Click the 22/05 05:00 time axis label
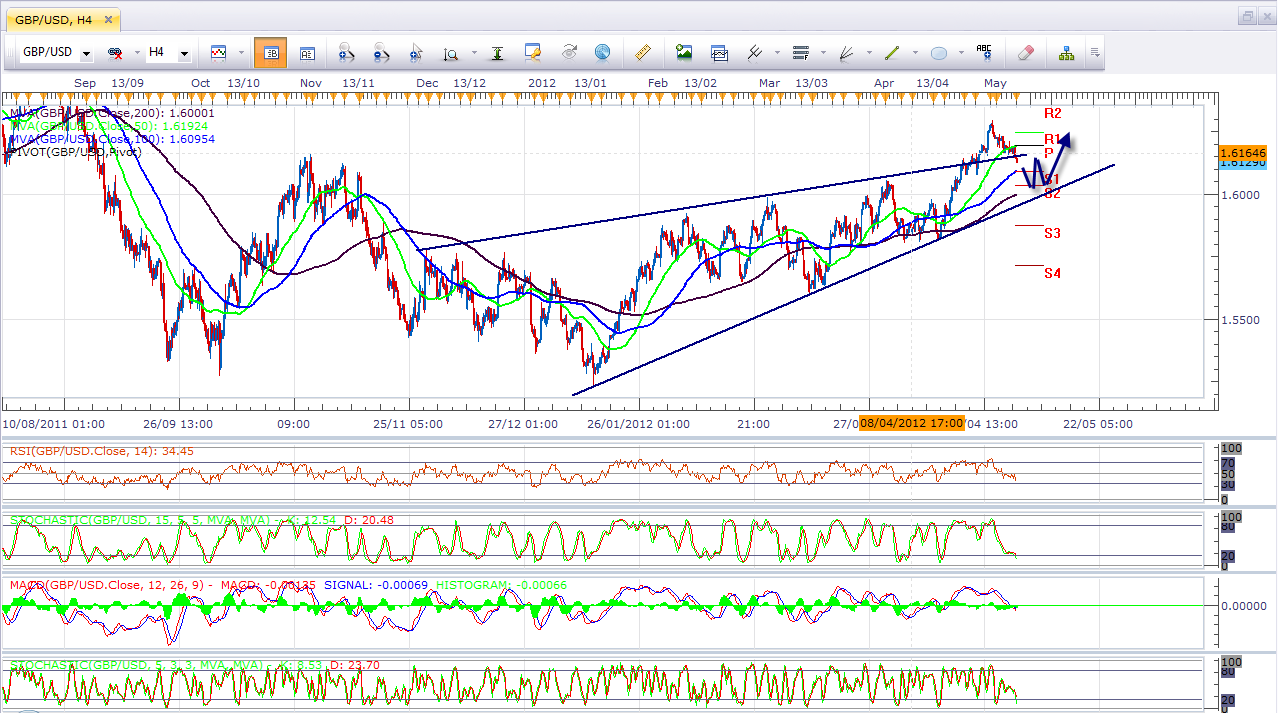 (1098, 423)
